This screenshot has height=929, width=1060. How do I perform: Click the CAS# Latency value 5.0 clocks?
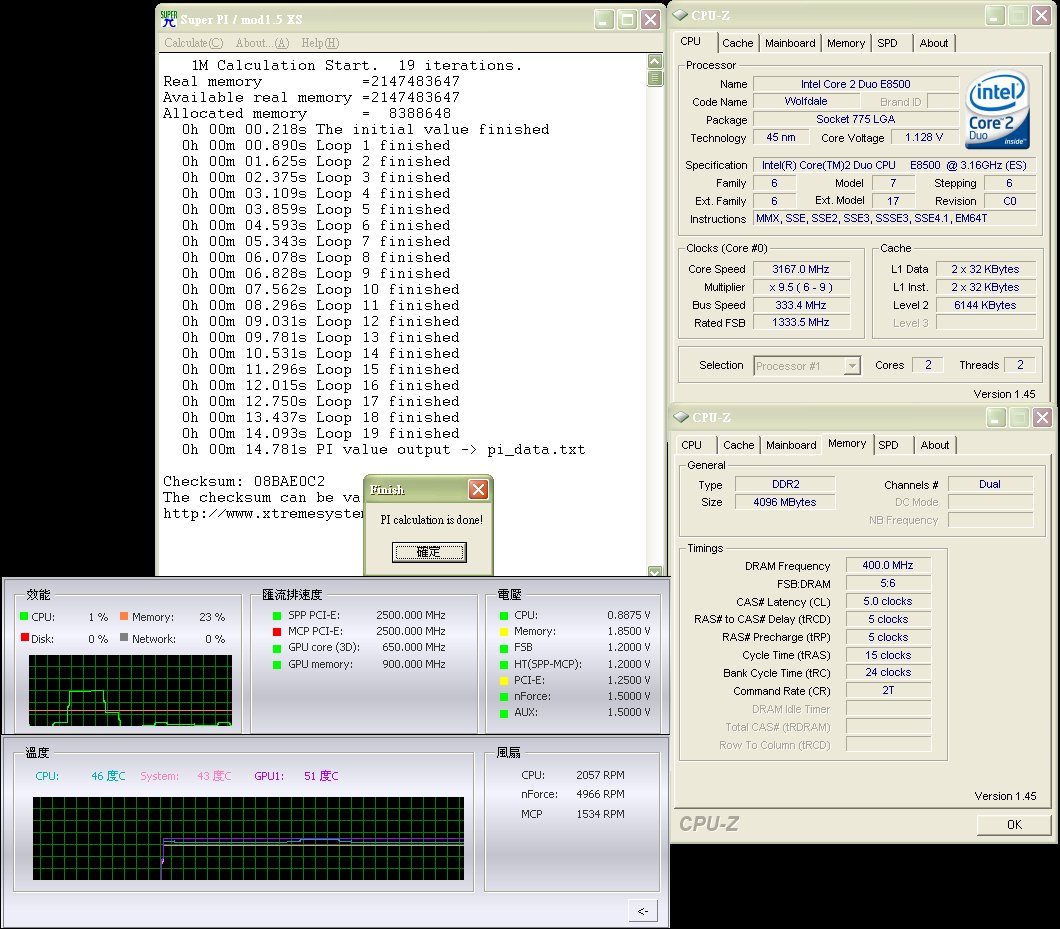[x=888, y=601]
